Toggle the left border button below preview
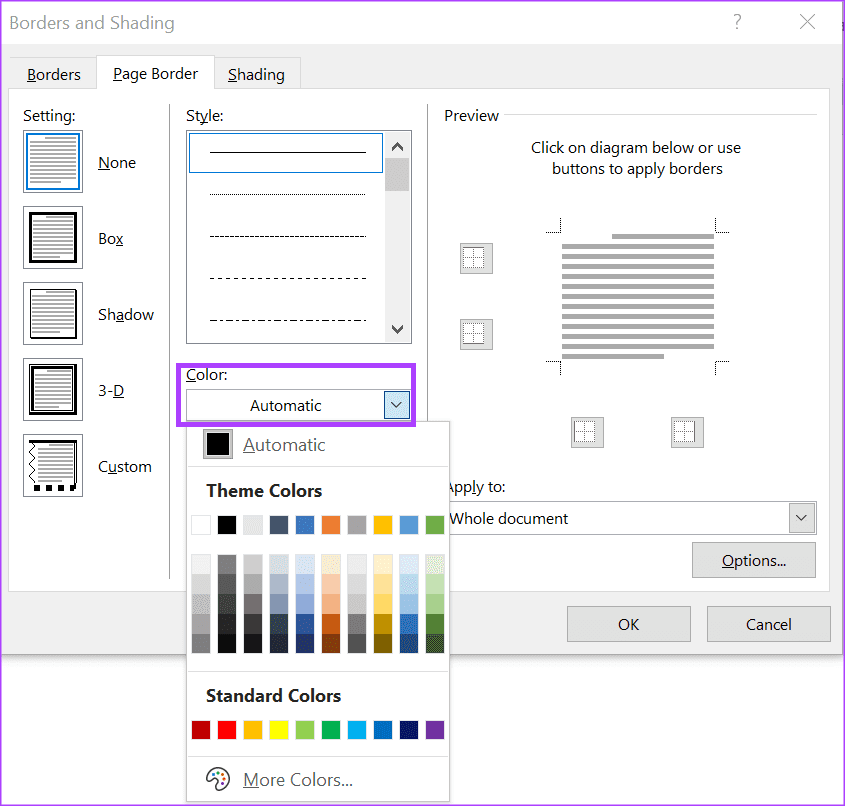Image resolution: width=845 pixels, height=806 pixels. [587, 432]
